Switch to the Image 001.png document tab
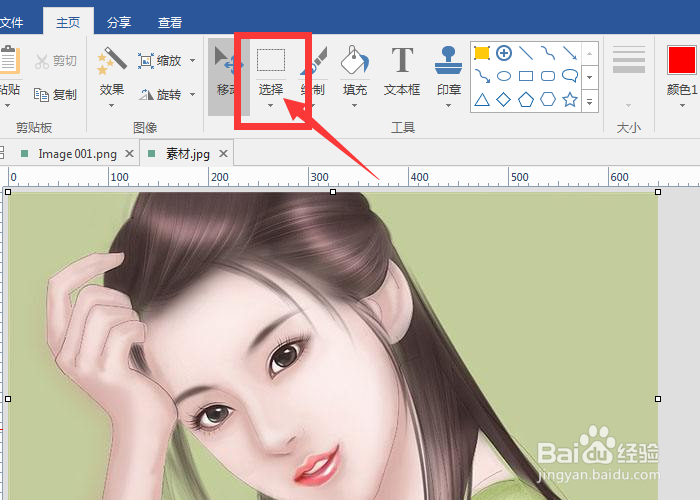The width and height of the screenshot is (700, 500). [x=77, y=154]
